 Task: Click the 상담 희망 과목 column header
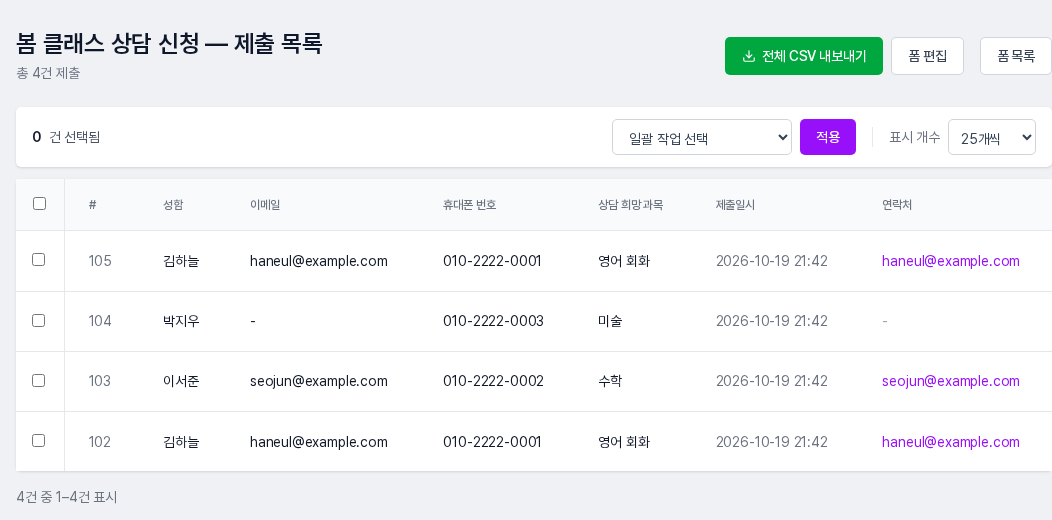point(631,205)
